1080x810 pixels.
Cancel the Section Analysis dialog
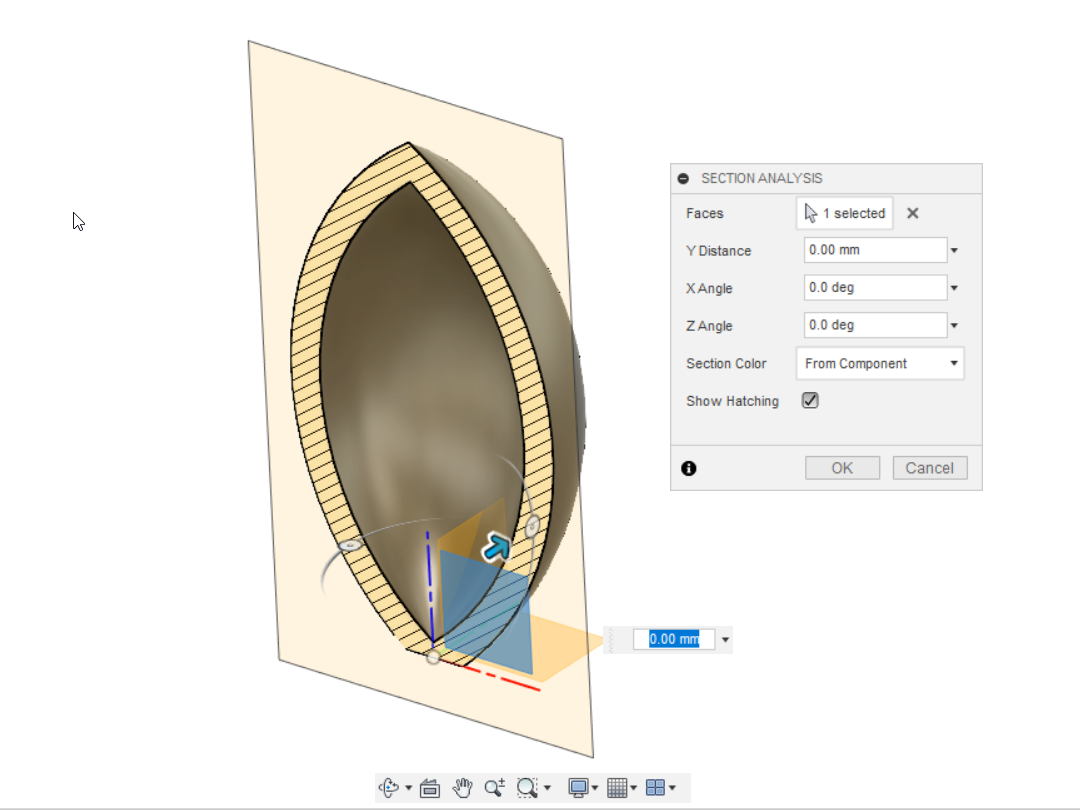tap(929, 467)
